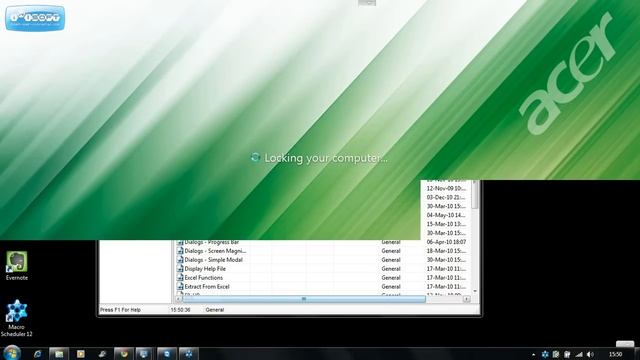Click 'Press F1 For Help' in status bar
The height and width of the screenshot is (360, 640).
[120, 310]
